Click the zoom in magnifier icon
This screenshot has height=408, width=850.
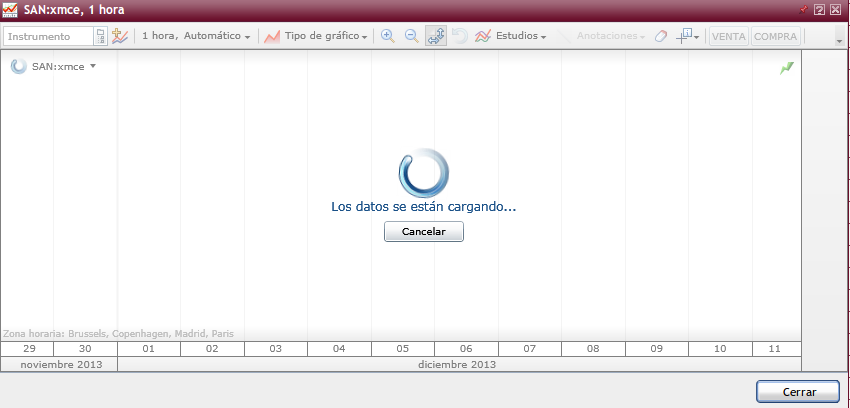tap(388, 36)
